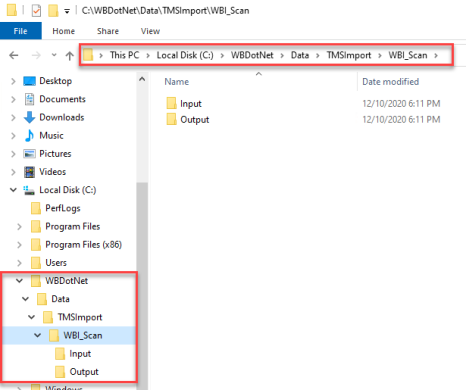This screenshot has height=390, width=466.
Task: Select the Music library icon
Action: [29, 135]
